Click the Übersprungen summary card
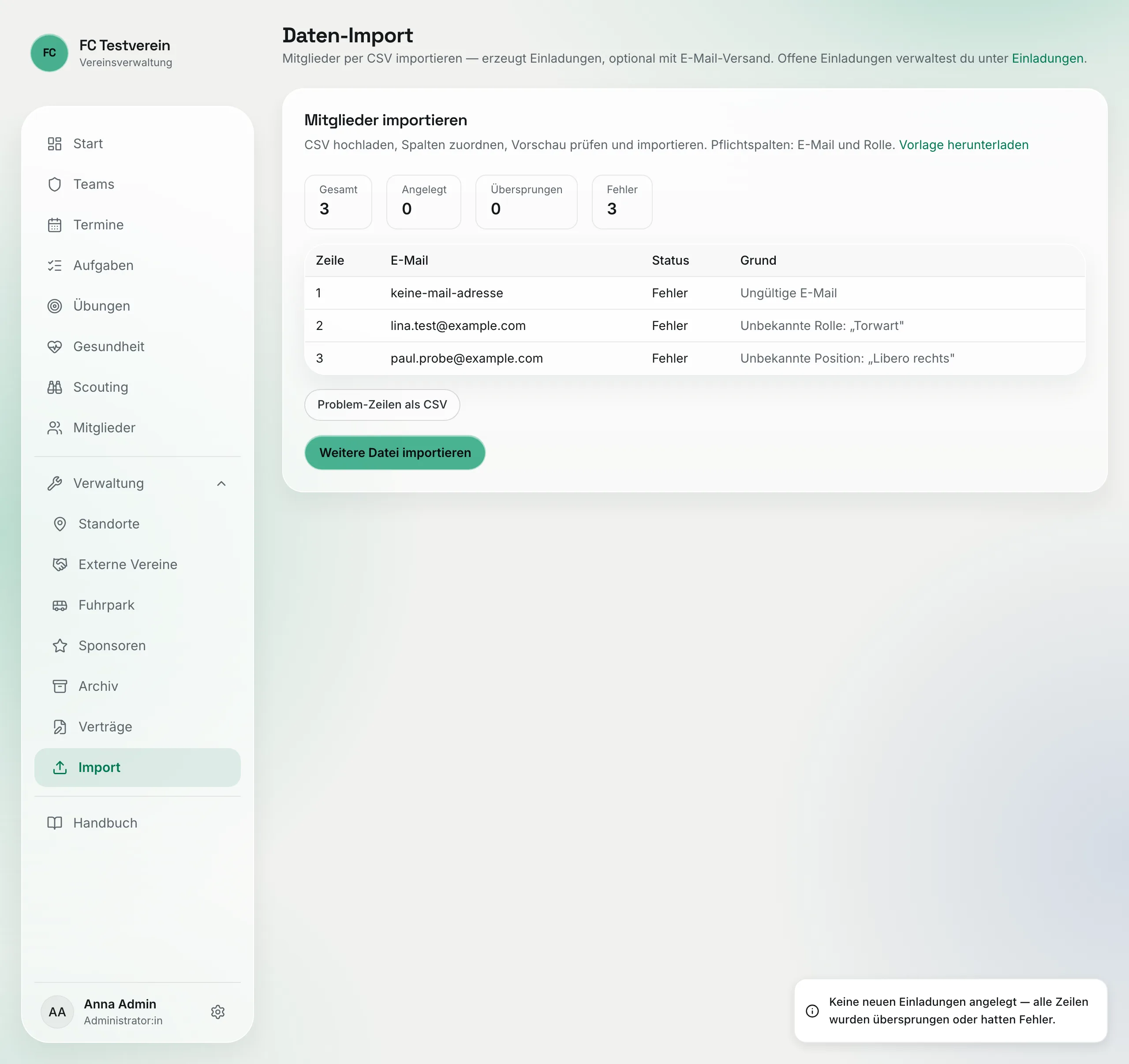Viewport: 1129px width, 1064px height. (x=526, y=202)
